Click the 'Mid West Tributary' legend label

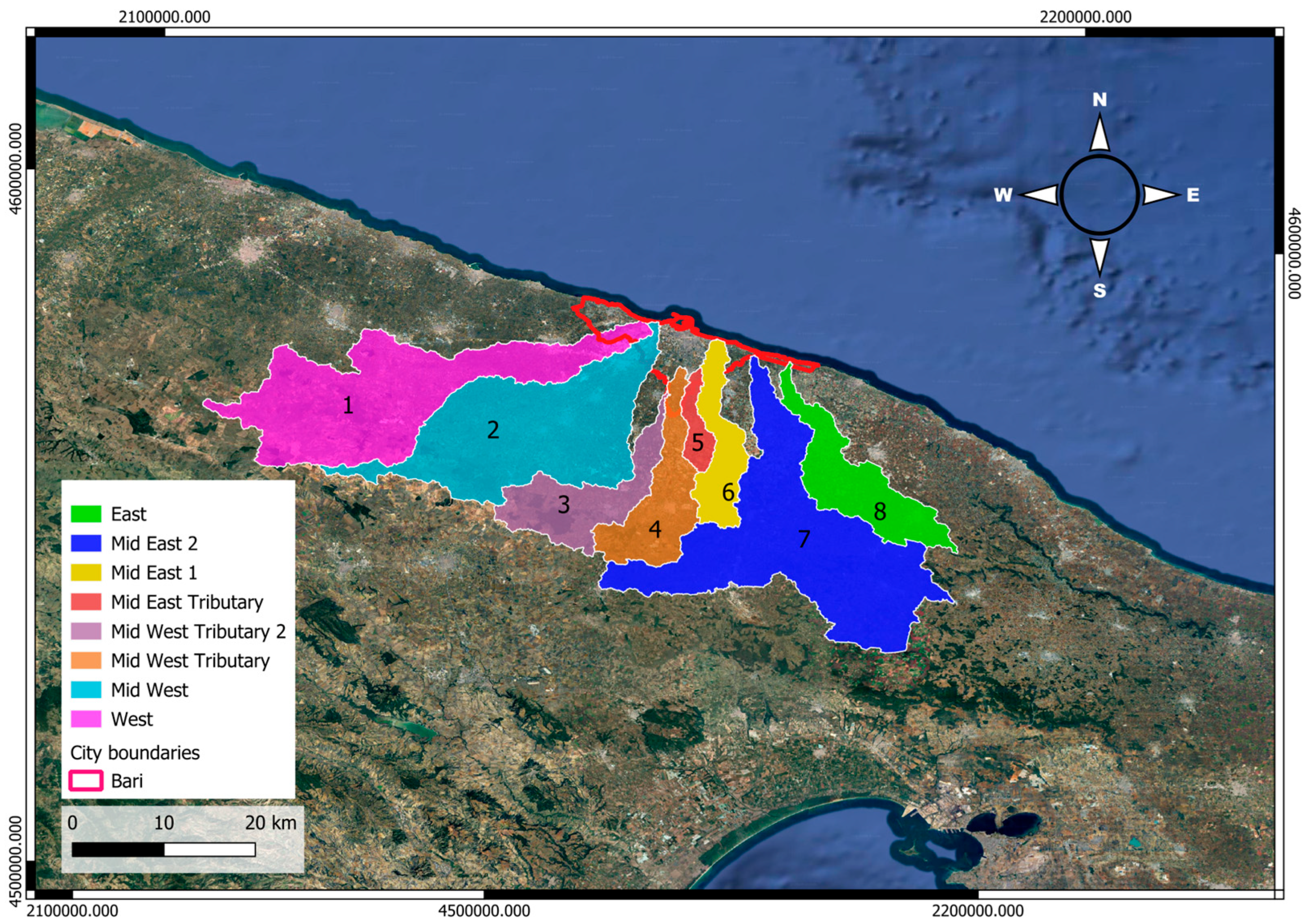(x=190, y=661)
